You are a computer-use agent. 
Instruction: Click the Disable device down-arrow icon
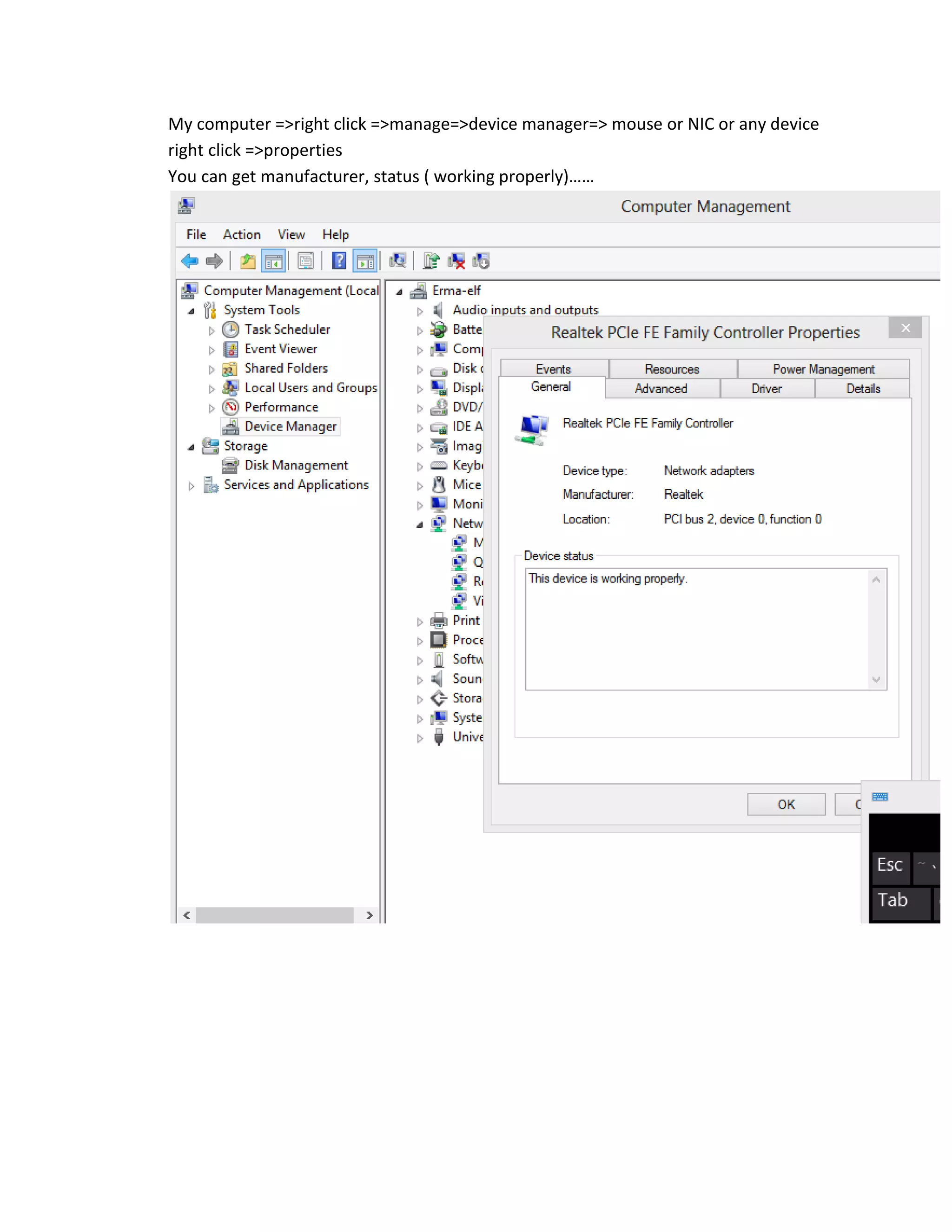[481, 261]
